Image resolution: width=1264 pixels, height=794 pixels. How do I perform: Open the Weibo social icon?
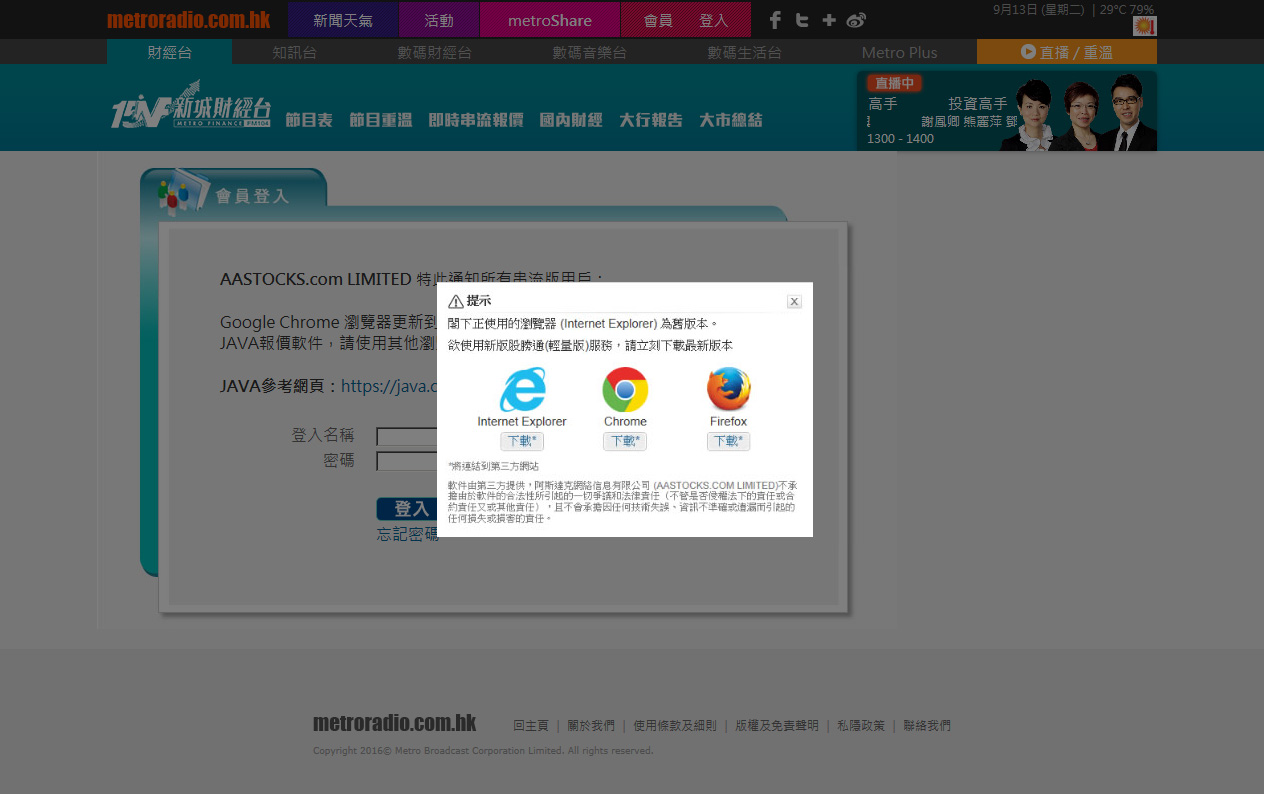point(856,20)
